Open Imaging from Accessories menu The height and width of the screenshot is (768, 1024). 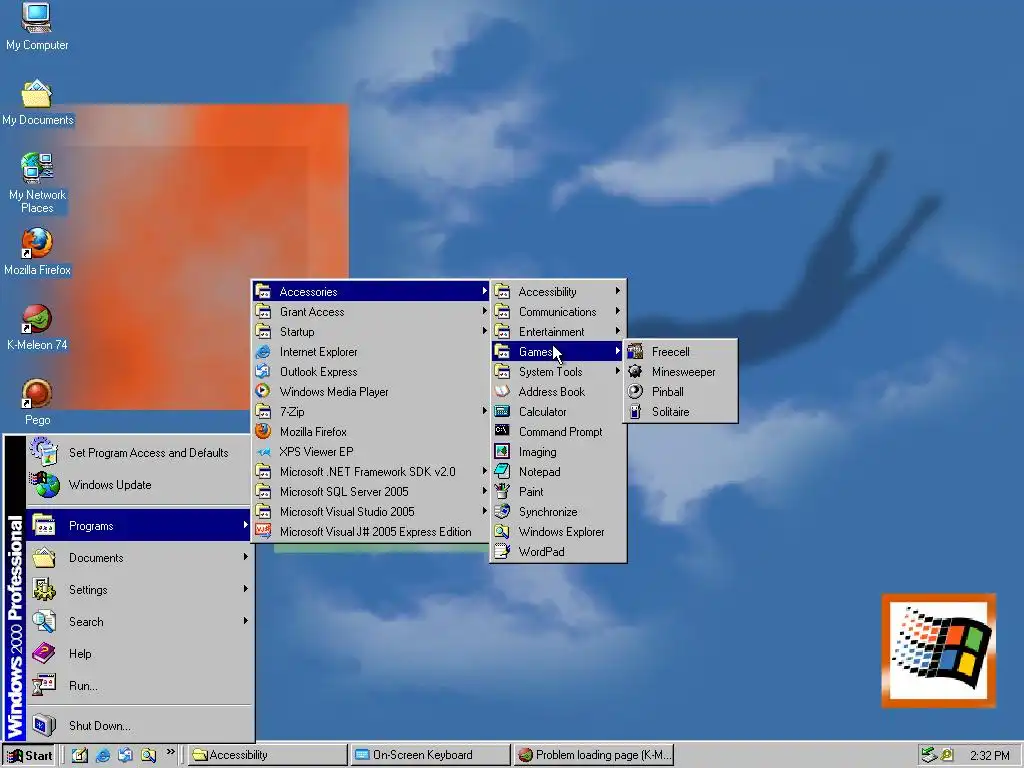coord(558,452)
